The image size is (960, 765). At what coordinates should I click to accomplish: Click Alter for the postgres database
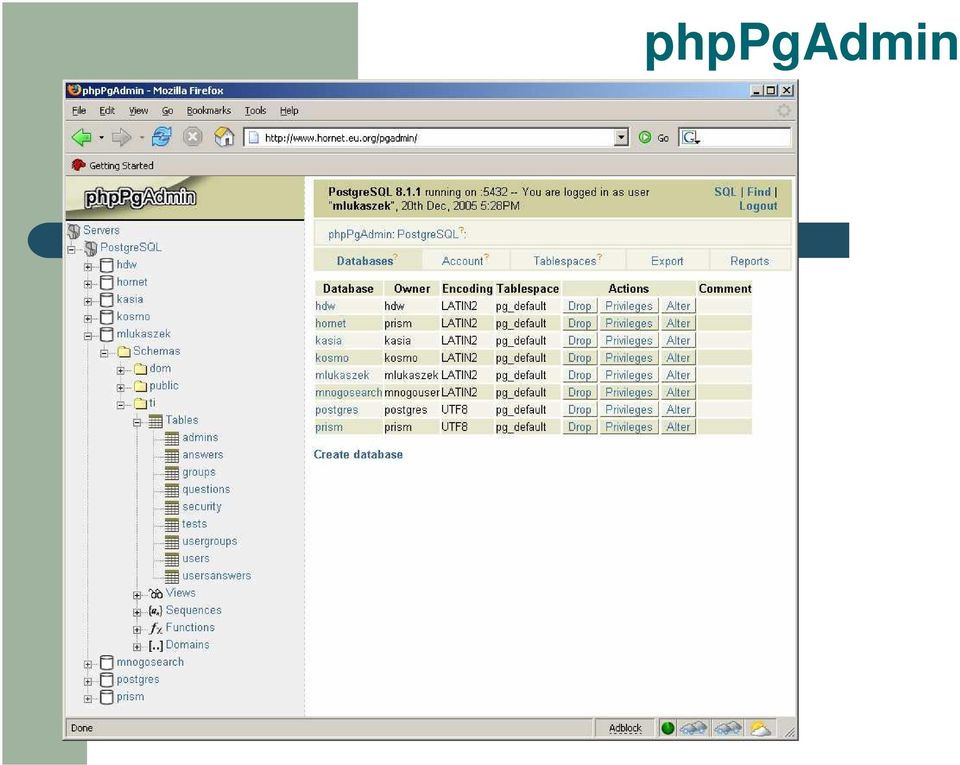point(678,409)
